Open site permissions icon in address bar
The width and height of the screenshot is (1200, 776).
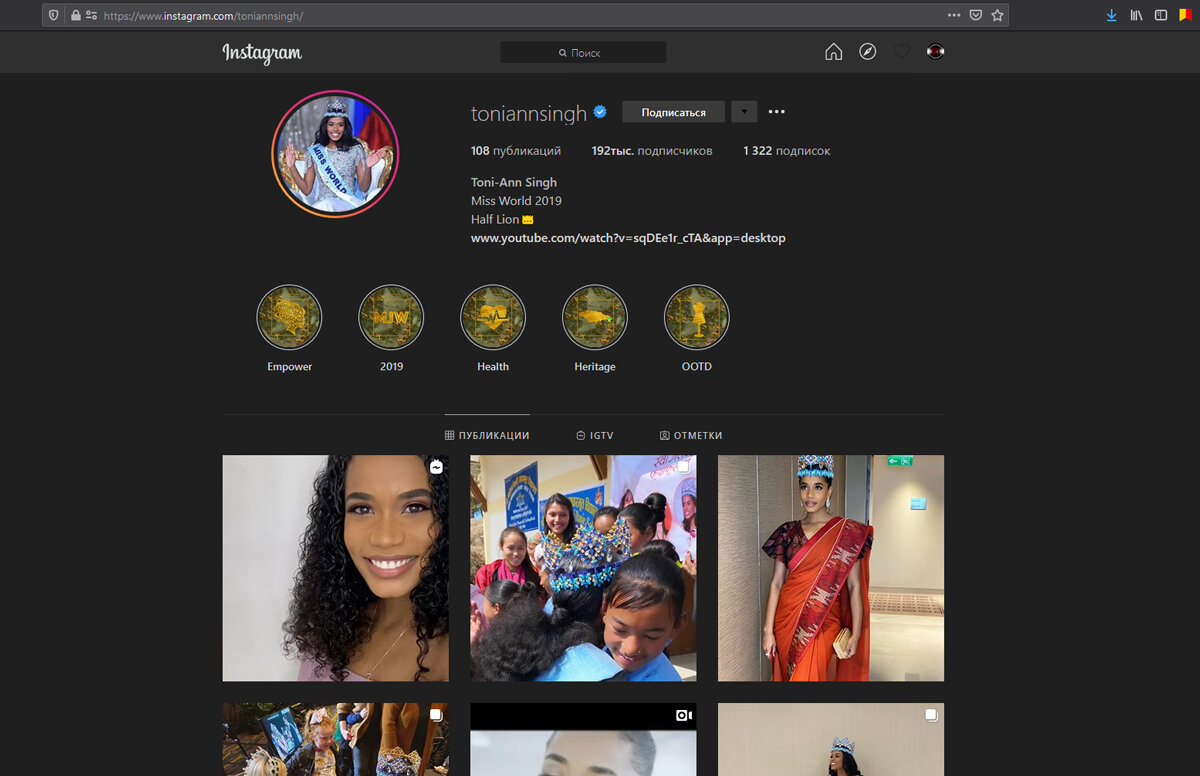[92, 15]
